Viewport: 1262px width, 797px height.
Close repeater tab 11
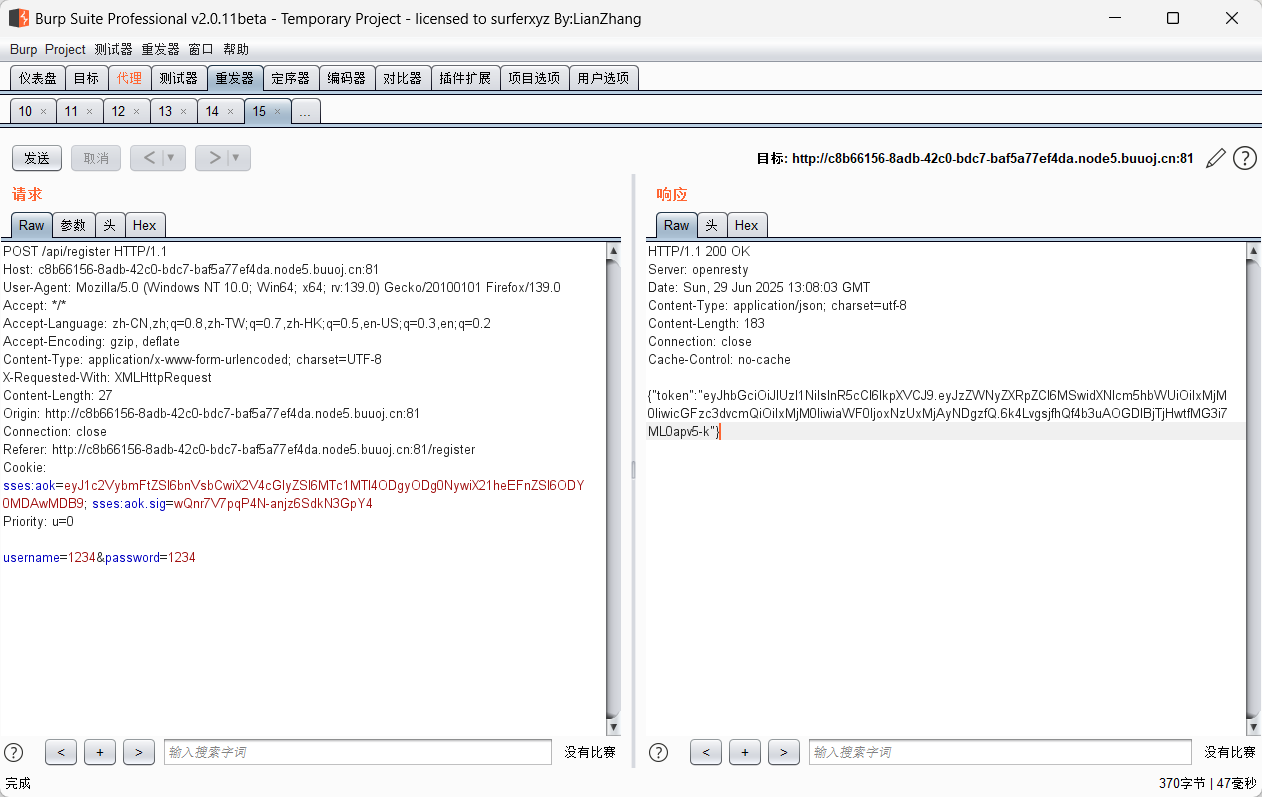(x=90, y=112)
